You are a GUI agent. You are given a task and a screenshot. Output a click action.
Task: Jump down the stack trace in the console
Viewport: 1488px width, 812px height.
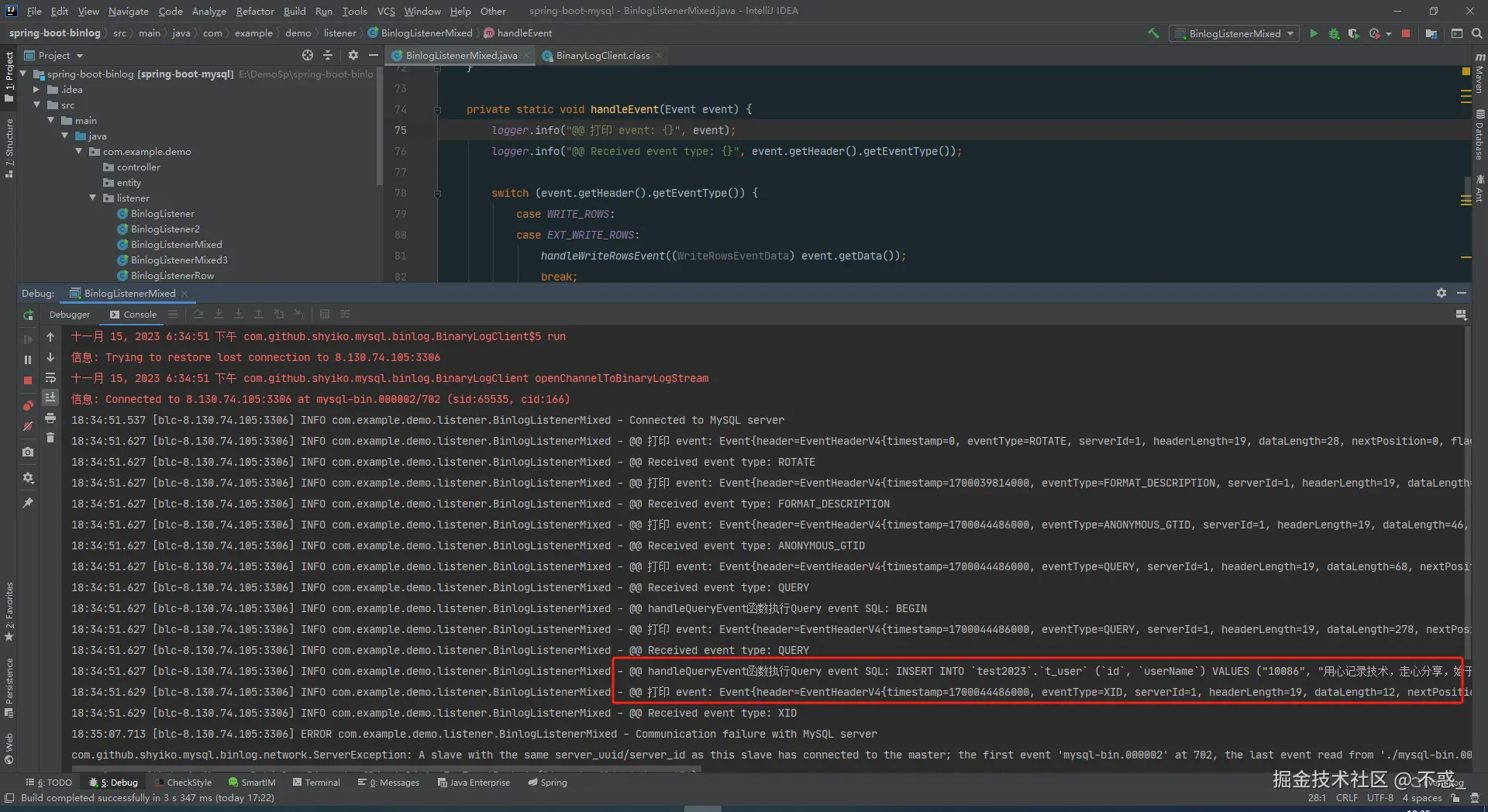coord(50,357)
